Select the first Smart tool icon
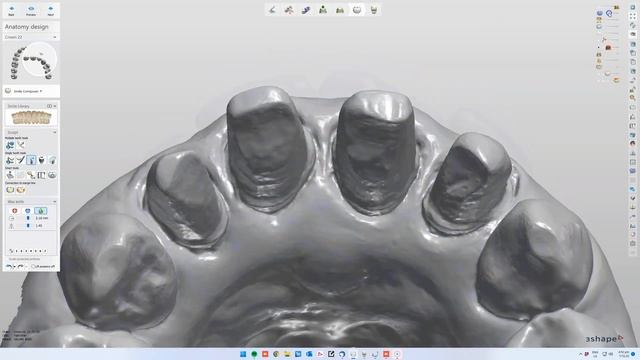This screenshot has width=640, height=360. [10, 175]
